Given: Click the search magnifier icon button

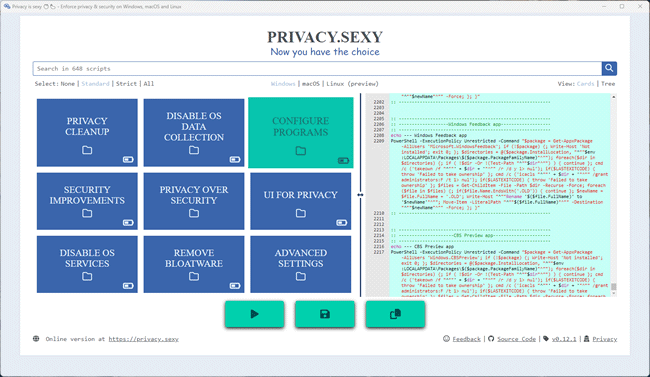Looking at the screenshot, I should point(609,68).
